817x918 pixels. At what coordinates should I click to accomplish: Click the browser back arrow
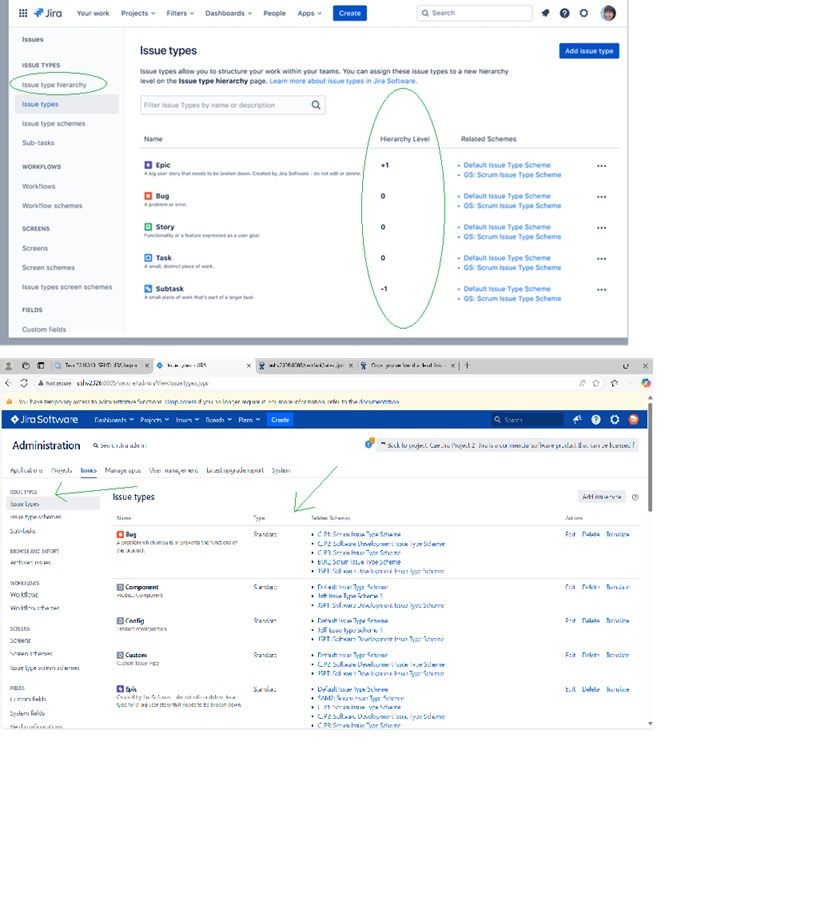(8, 383)
